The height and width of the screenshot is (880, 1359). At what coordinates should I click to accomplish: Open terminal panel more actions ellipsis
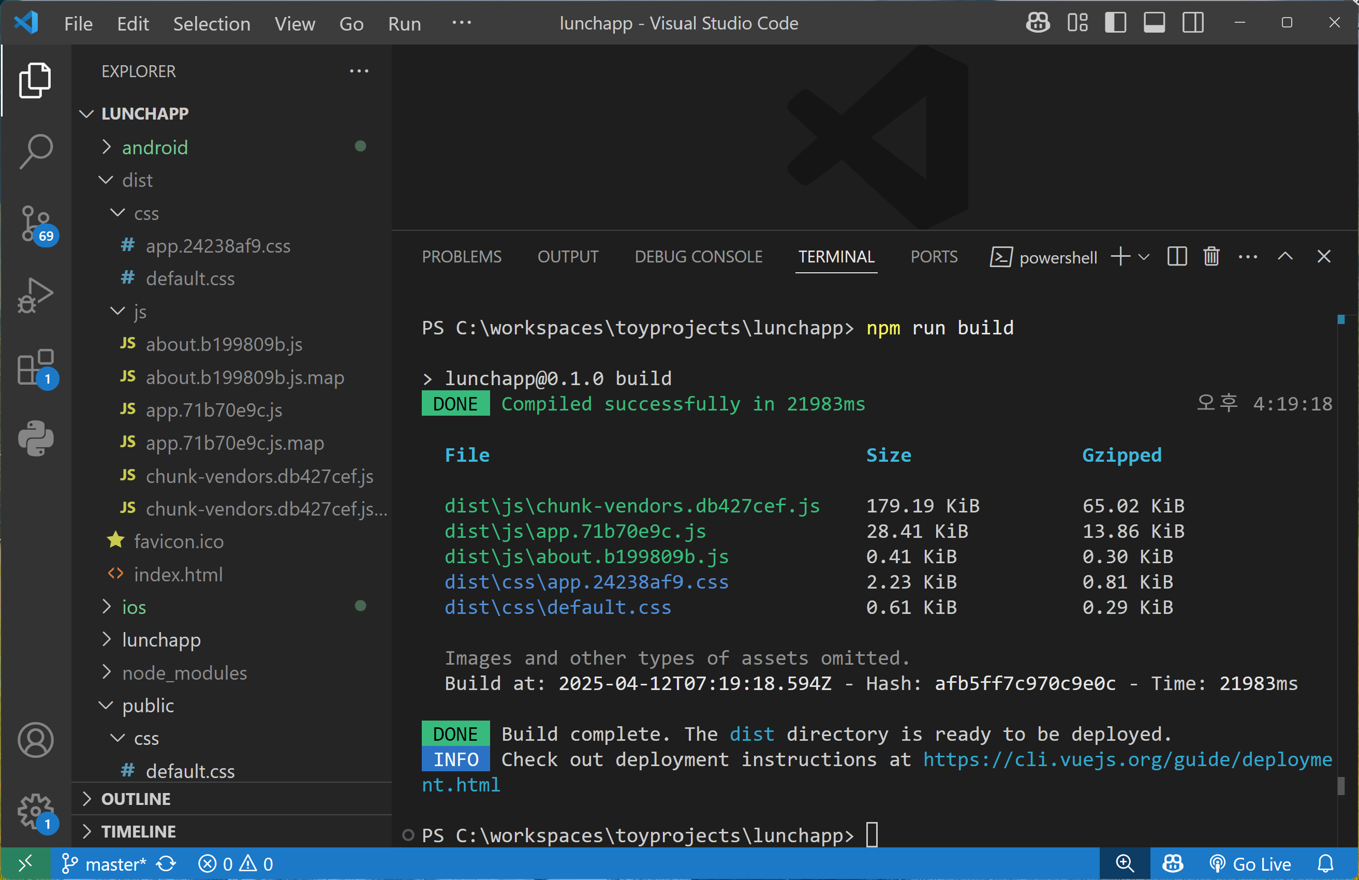tap(1248, 257)
